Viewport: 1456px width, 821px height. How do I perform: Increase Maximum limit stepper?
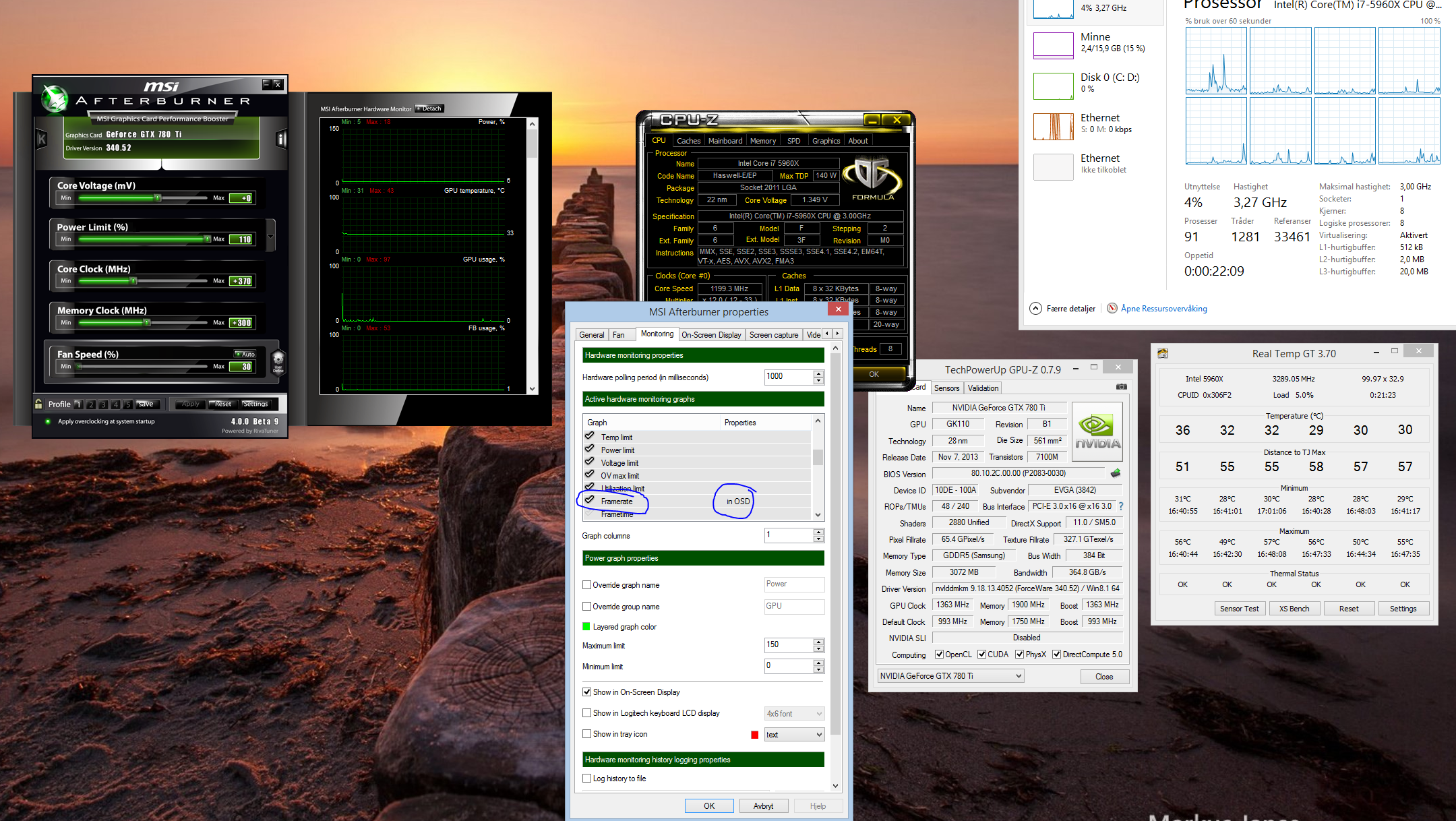(819, 641)
